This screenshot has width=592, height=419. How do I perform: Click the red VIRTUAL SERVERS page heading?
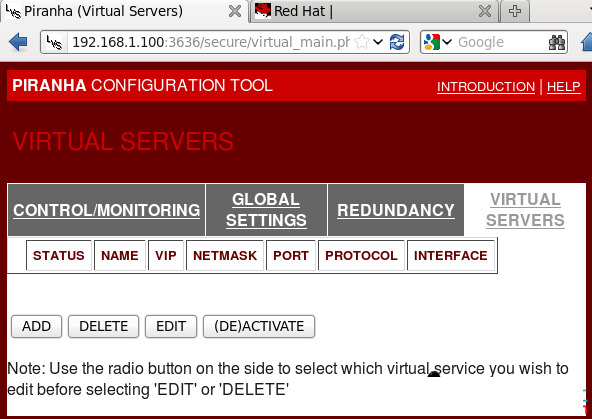[x=123, y=141]
